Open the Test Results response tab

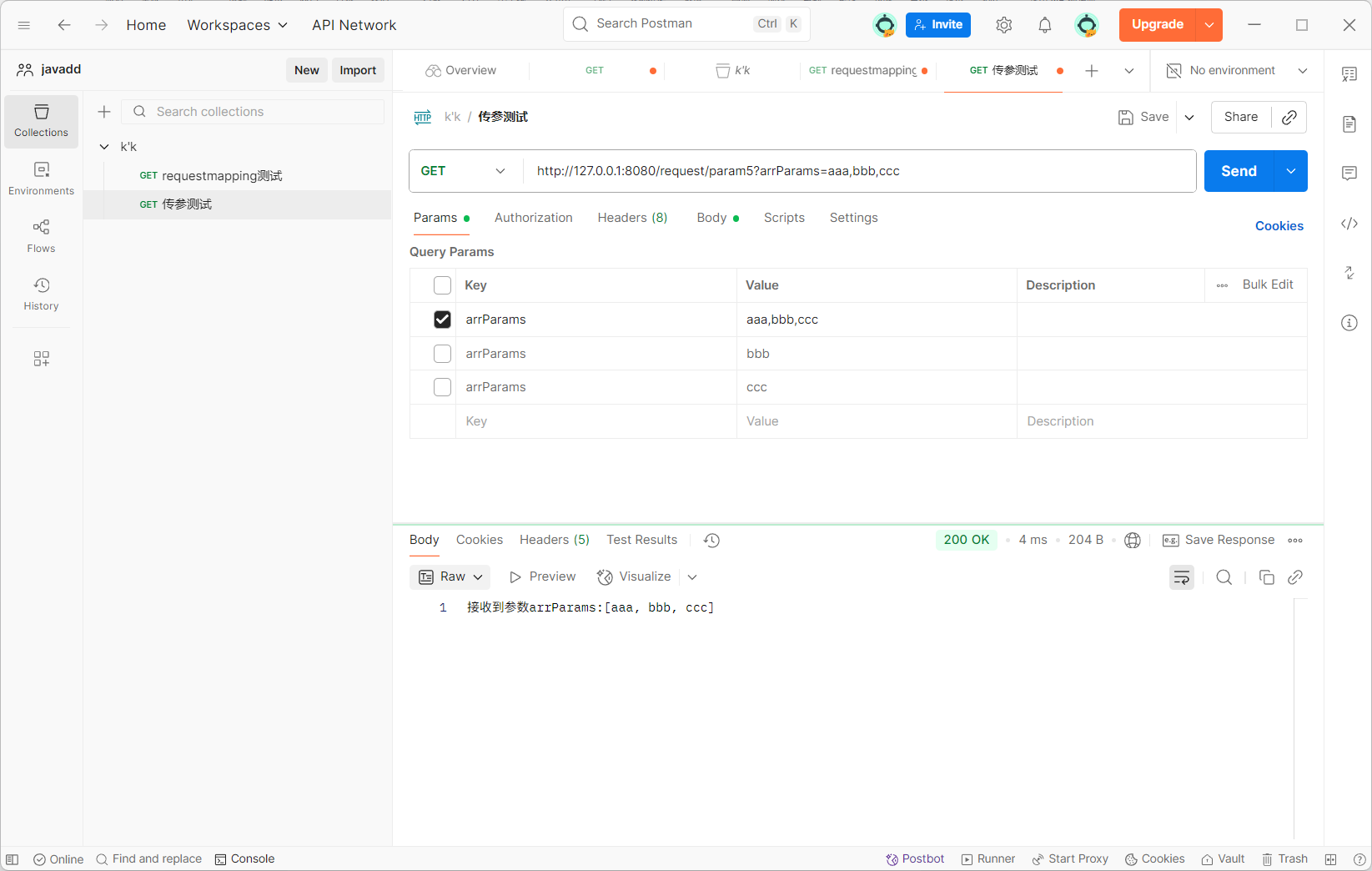point(642,540)
